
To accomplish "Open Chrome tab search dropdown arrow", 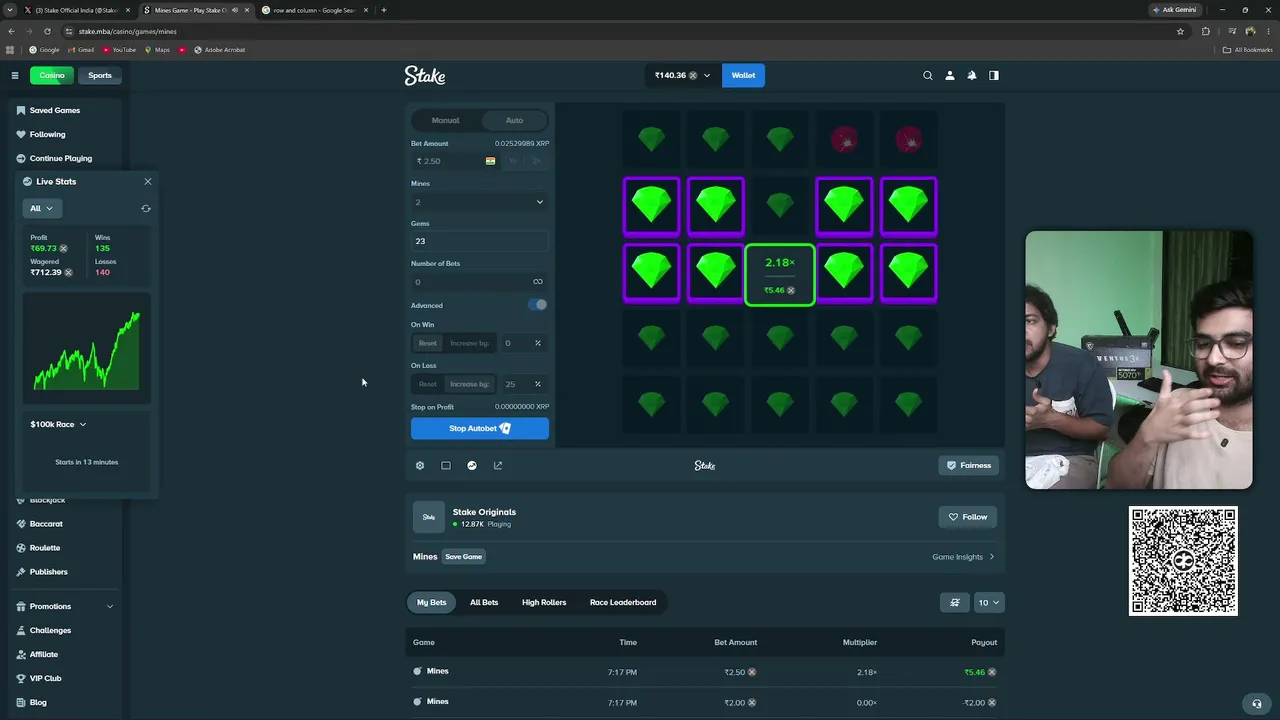I will [x=10, y=10].
